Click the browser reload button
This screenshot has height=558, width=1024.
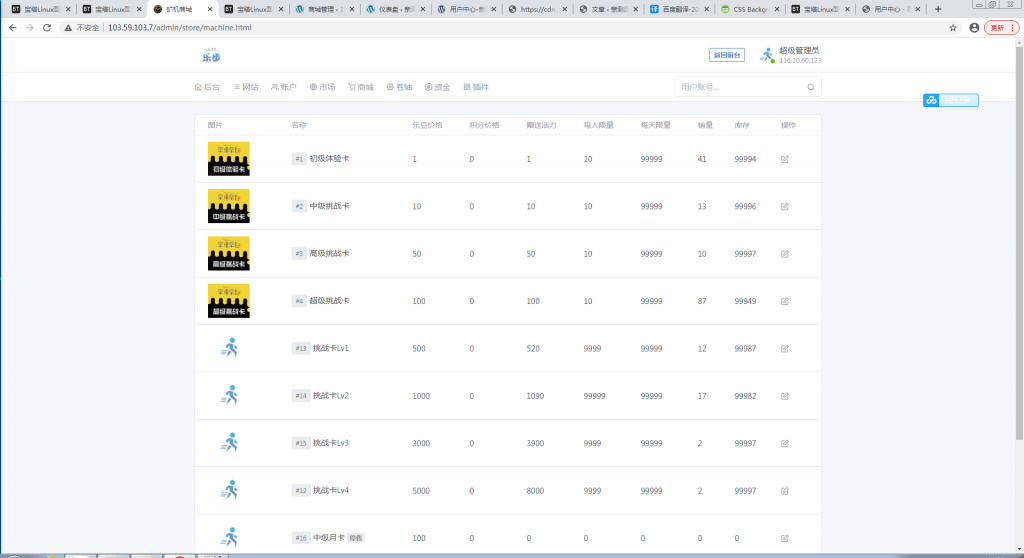point(47,28)
